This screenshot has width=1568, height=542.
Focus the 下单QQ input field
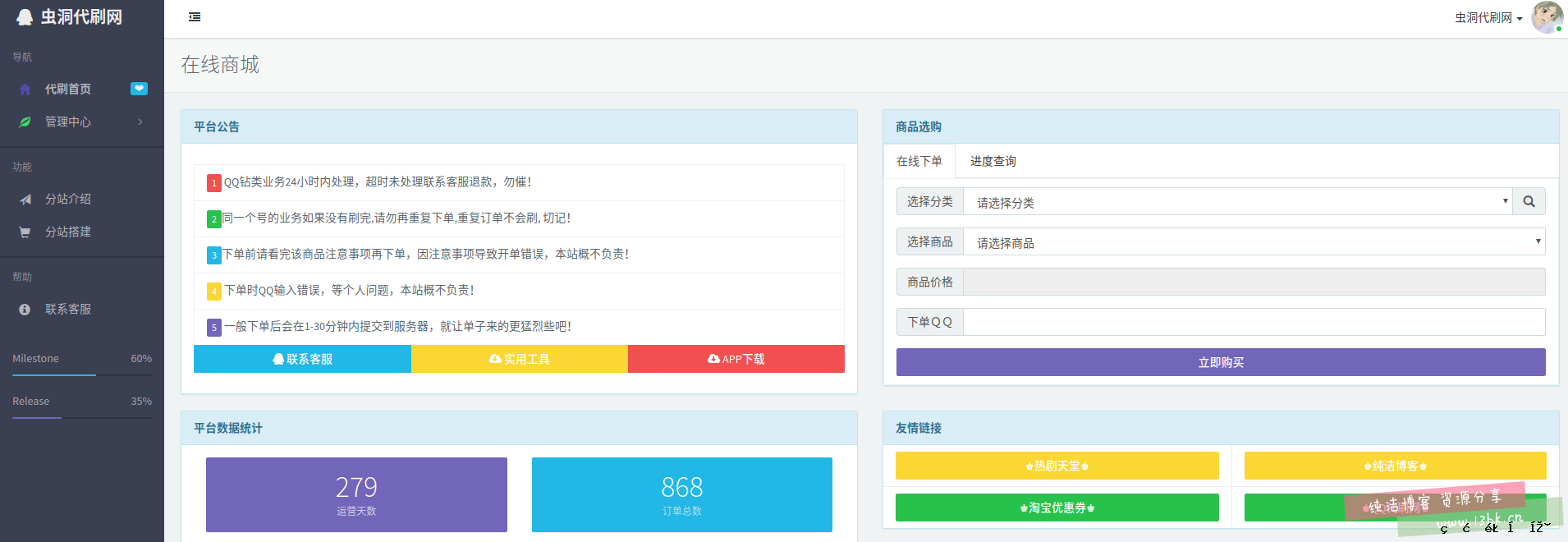tap(1254, 323)
